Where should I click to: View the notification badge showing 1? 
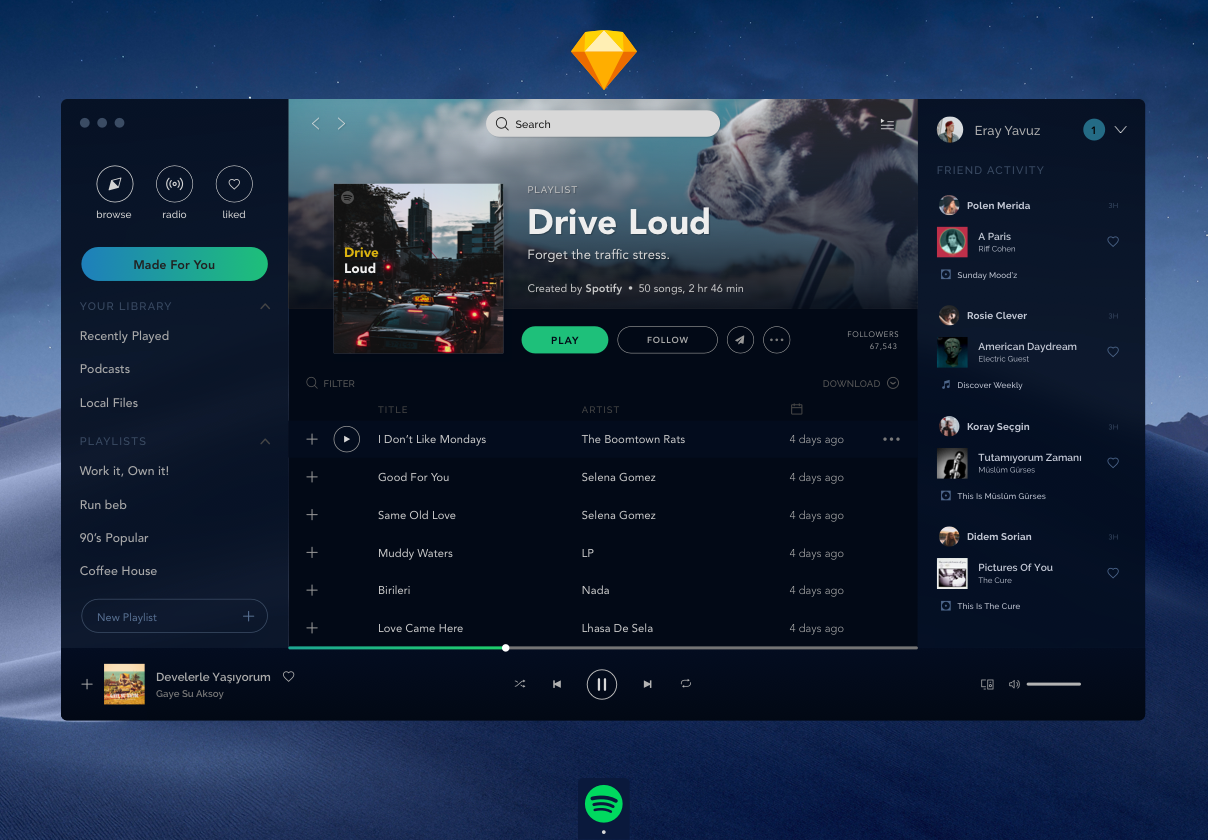1094,130
